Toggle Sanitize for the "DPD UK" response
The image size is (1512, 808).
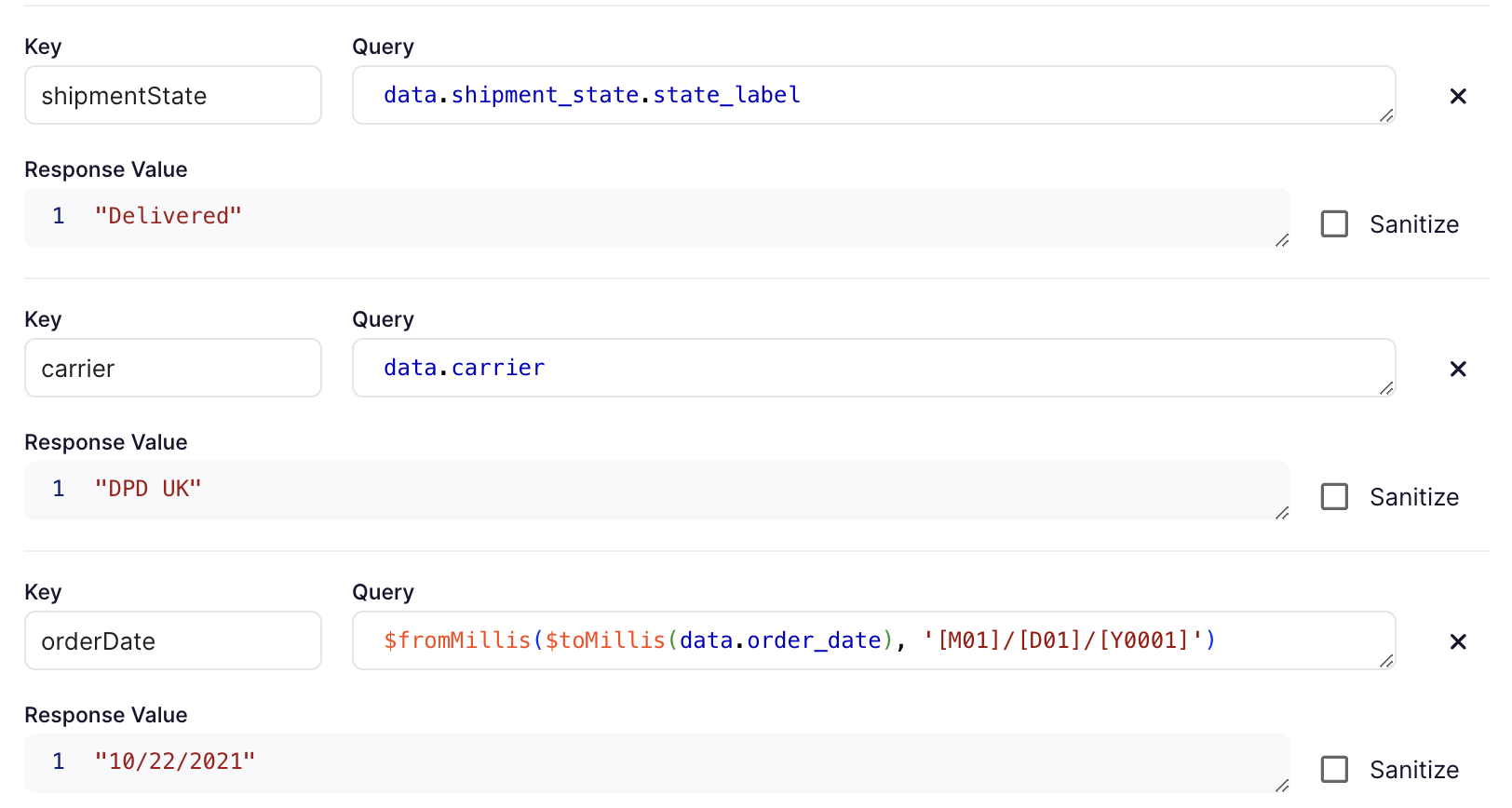(x=1334, y=496)
